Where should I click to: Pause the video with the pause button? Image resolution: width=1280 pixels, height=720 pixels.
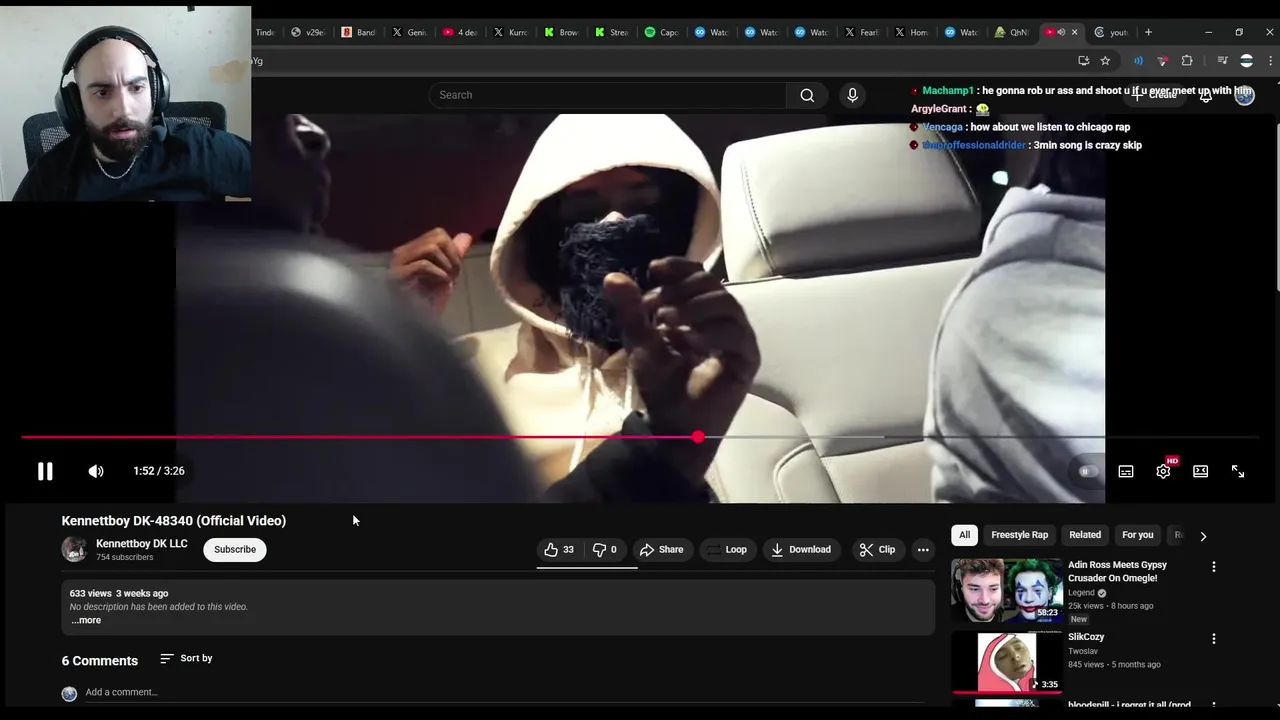45,471
